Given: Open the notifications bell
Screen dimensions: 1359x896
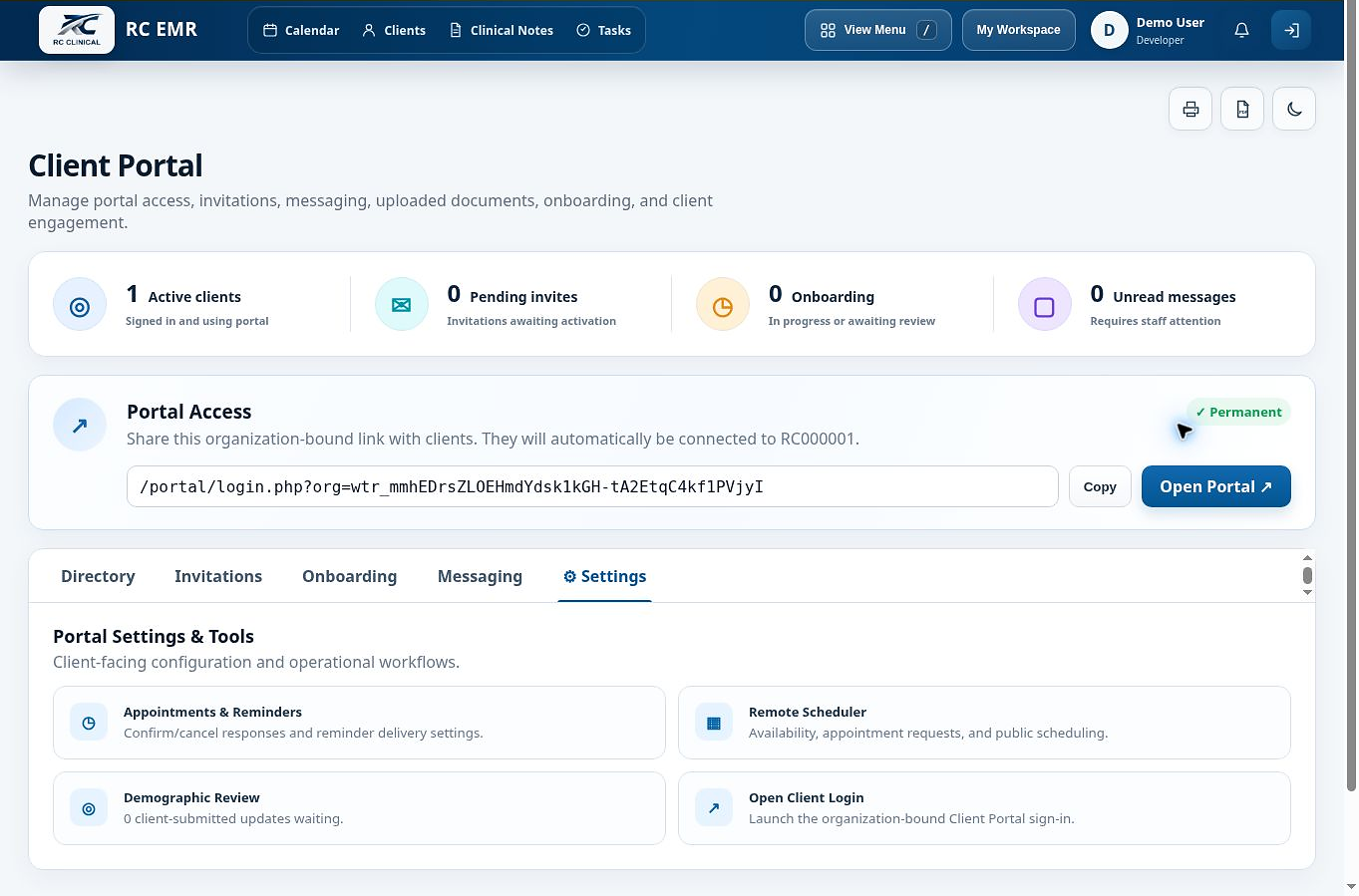Looking at the screenshot, I should tap(1241, 30).
